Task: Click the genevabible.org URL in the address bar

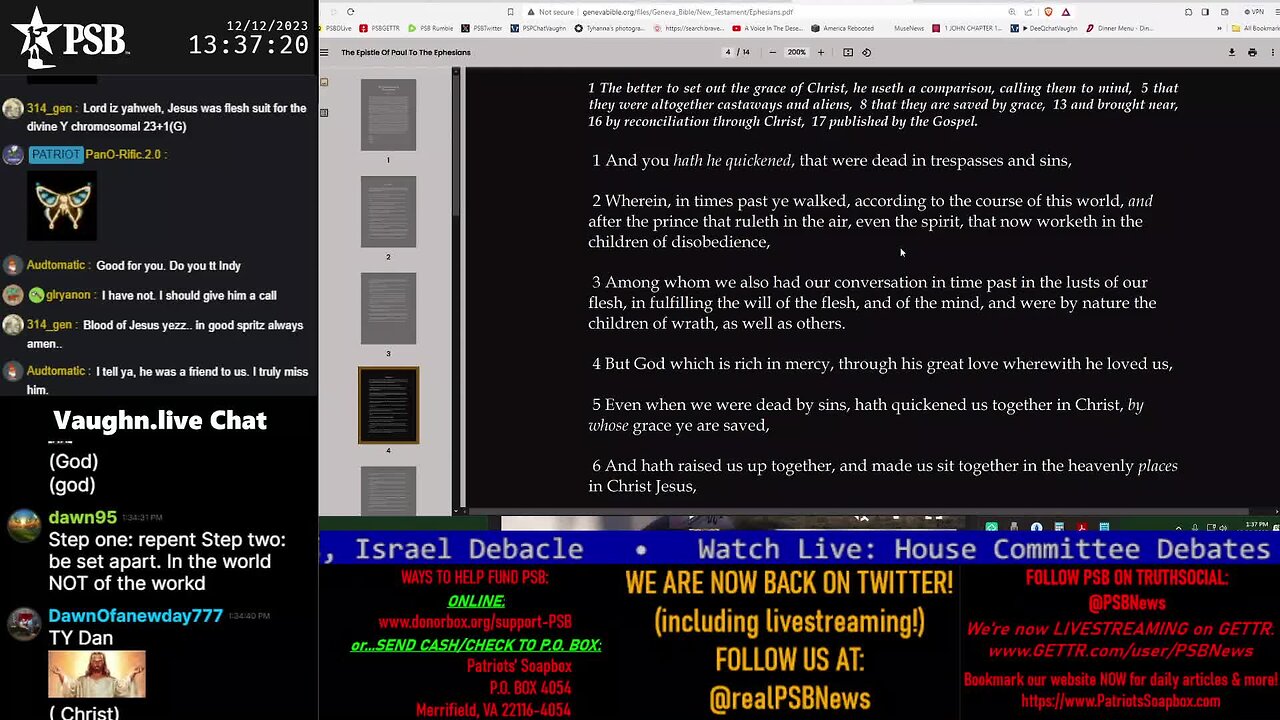Action: coord(686,12)
